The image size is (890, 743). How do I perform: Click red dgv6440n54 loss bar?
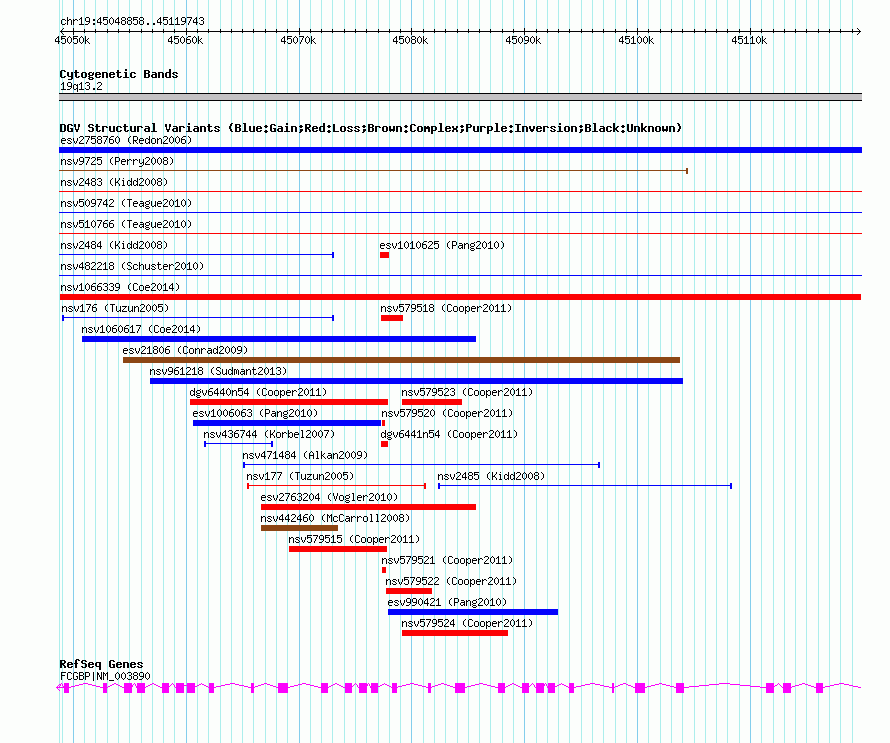pyautogui.click(x=289, y=402)
